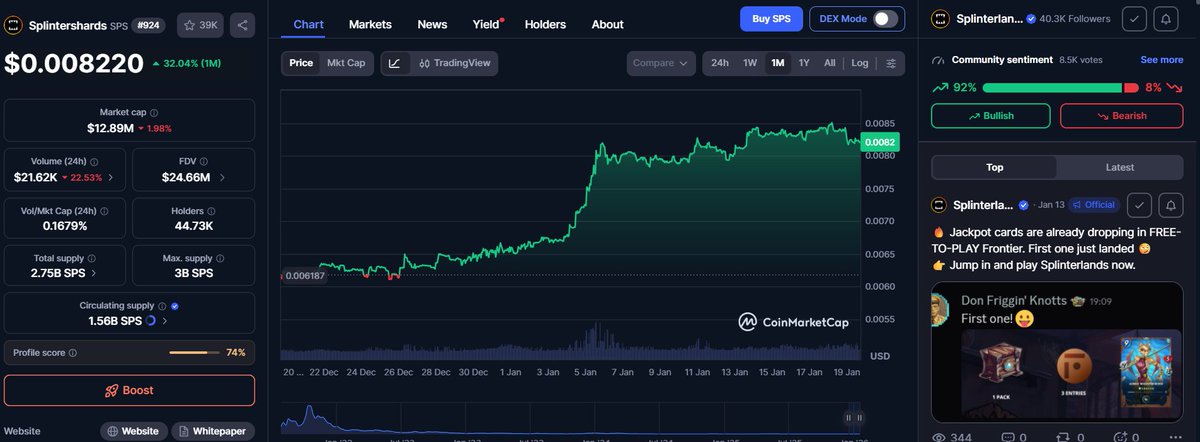Screen dimensions: 1200x442
Task: Click the Volume (24h) info icon
Action: click(x=92, y=162)
